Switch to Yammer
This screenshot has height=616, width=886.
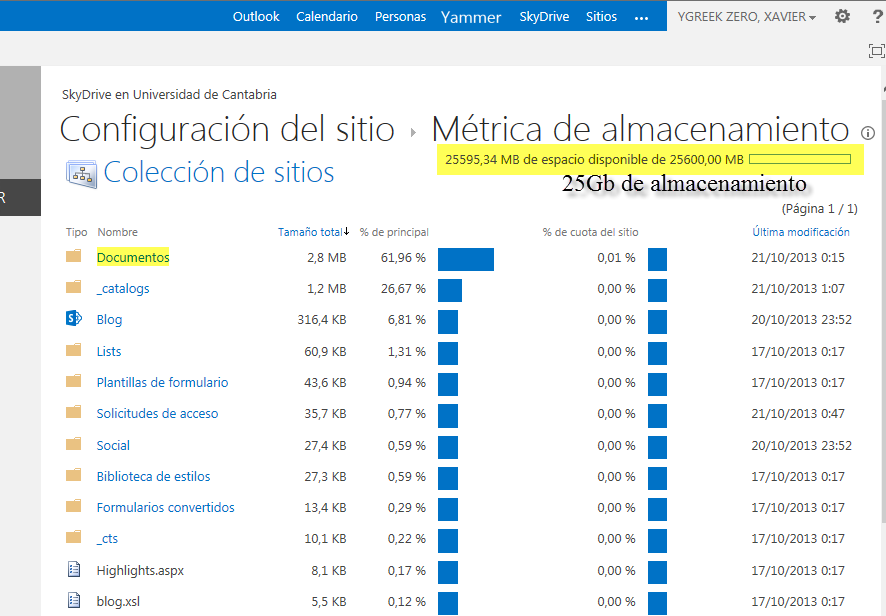pos(471,17)
